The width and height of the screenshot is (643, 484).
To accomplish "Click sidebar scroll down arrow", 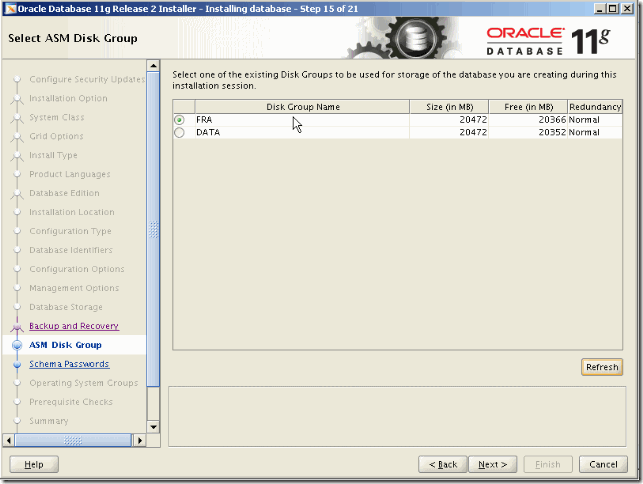I will pyautogui.click(x=153, y=427).
